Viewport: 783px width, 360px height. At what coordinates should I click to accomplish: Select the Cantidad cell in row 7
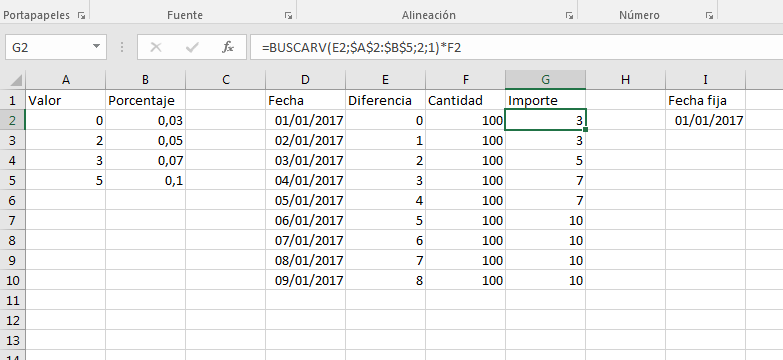465,220
